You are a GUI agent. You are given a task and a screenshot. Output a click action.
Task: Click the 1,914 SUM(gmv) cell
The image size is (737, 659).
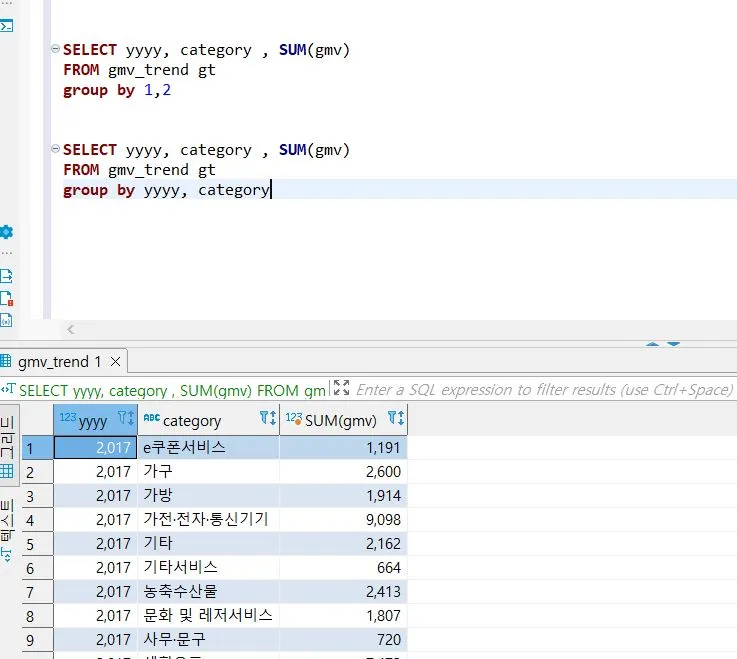(x=344, y=495)
